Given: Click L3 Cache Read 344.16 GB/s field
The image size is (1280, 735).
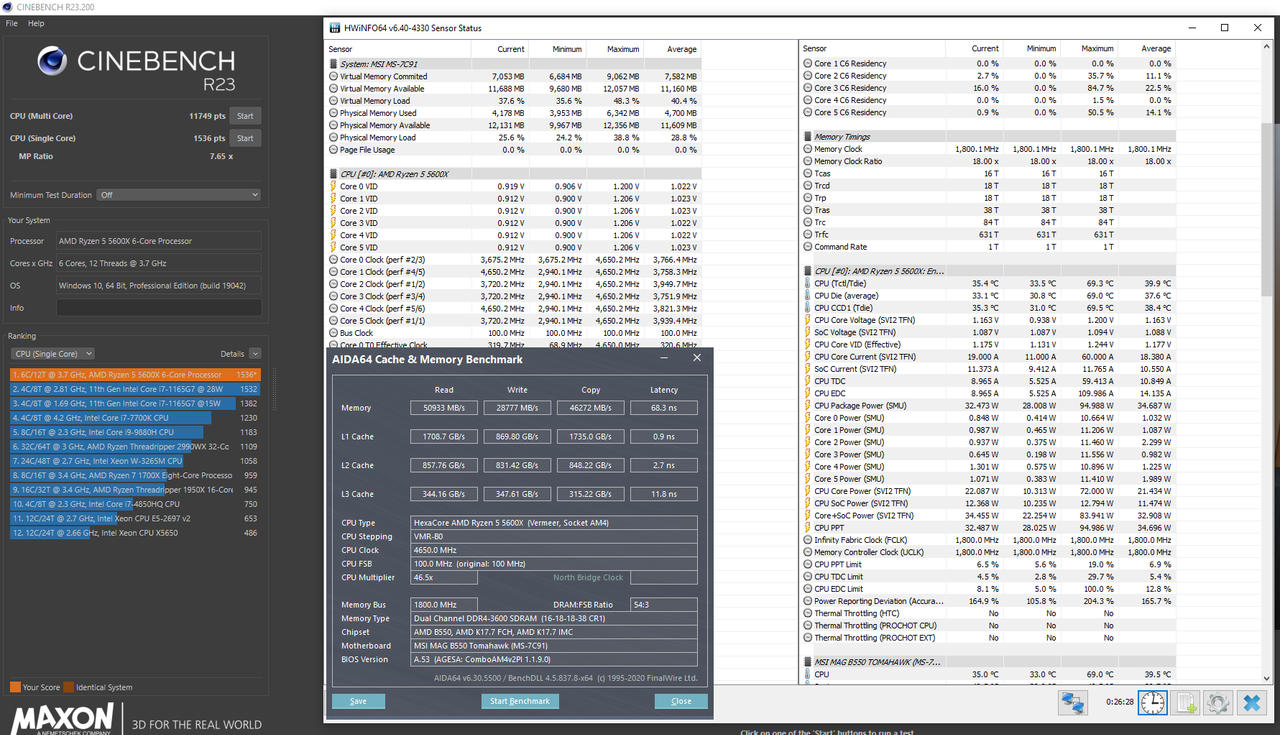Looking at the screenshot, I should [x=444, y=494].
